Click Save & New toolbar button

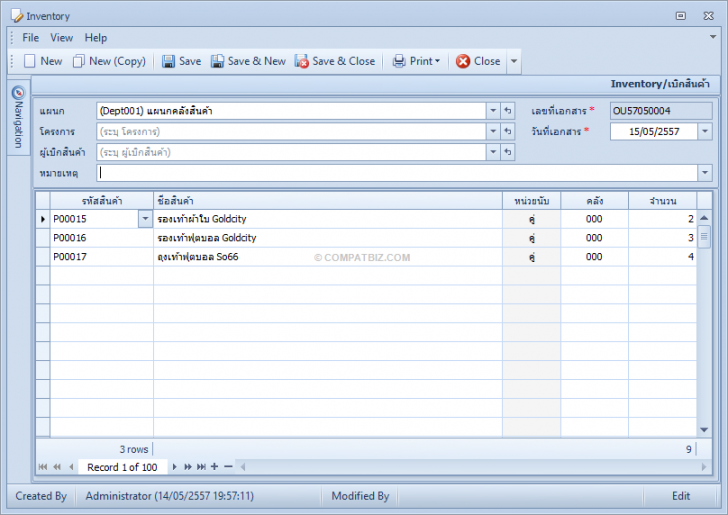tap(248, 61)
